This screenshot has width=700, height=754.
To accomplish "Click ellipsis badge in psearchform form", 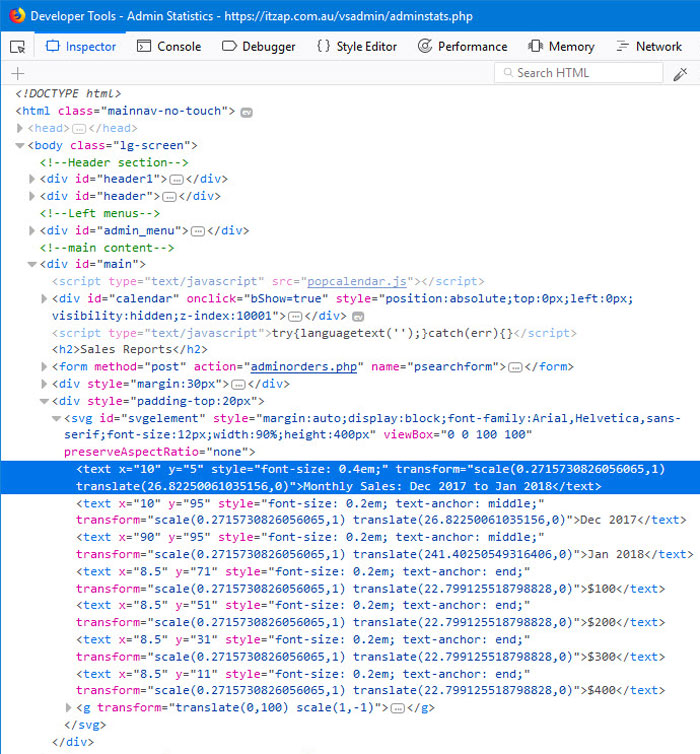I will (x=515, y=367).
